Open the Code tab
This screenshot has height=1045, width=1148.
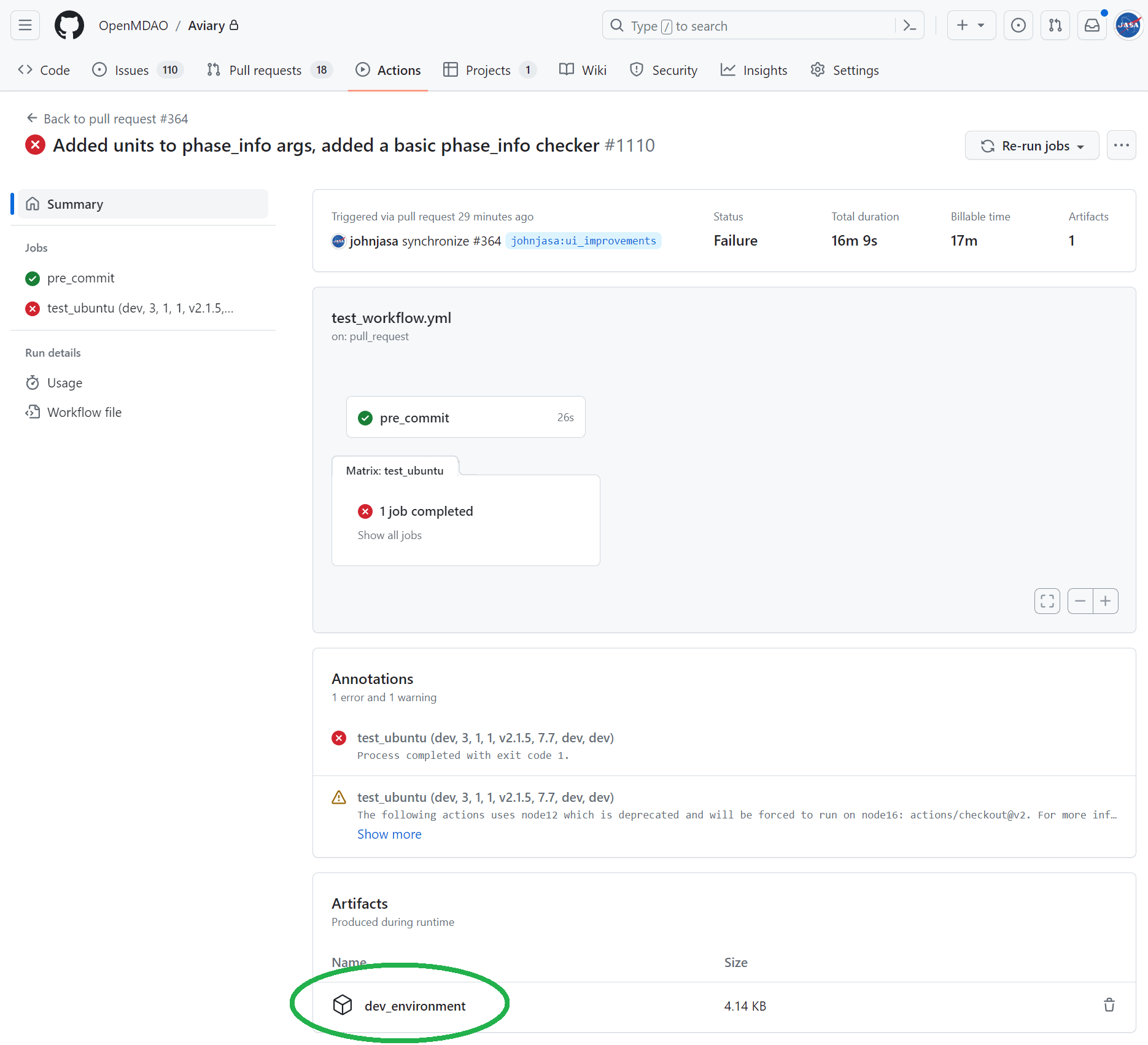tap(44, 70)
